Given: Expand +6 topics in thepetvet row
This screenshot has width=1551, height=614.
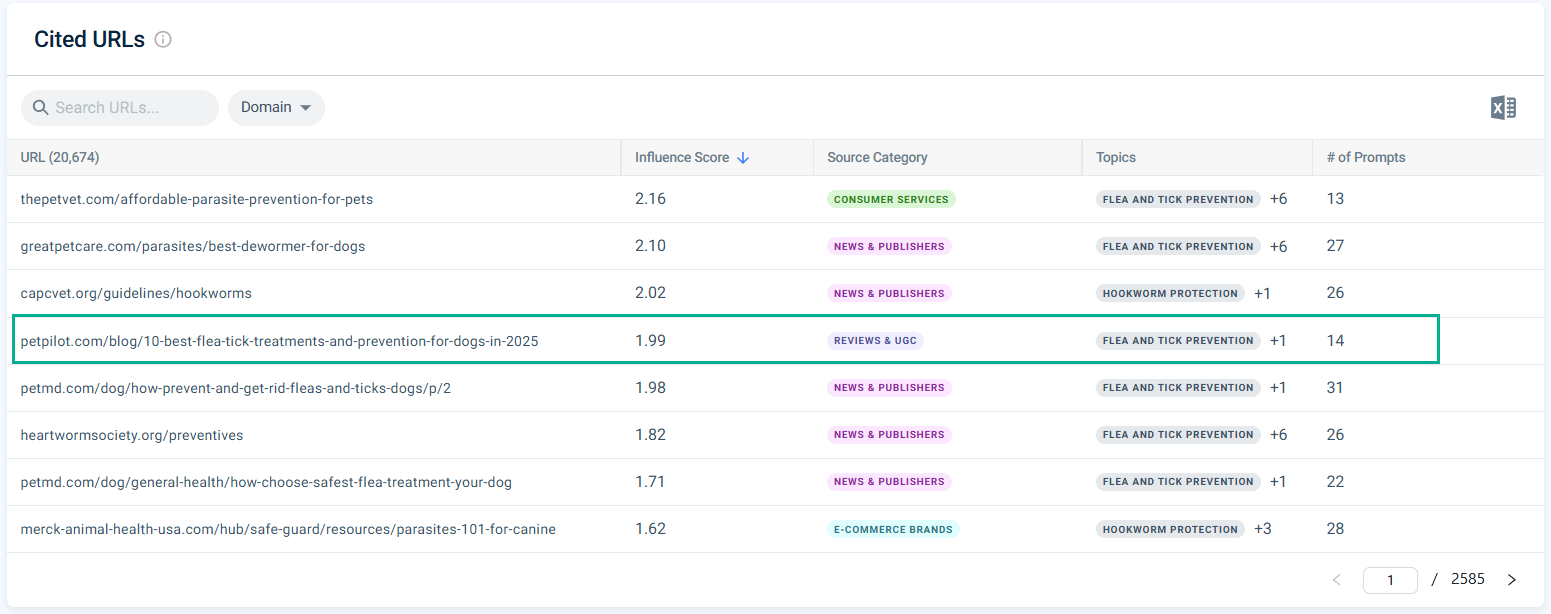Looking at the screenshot, I should [1279, 199].
